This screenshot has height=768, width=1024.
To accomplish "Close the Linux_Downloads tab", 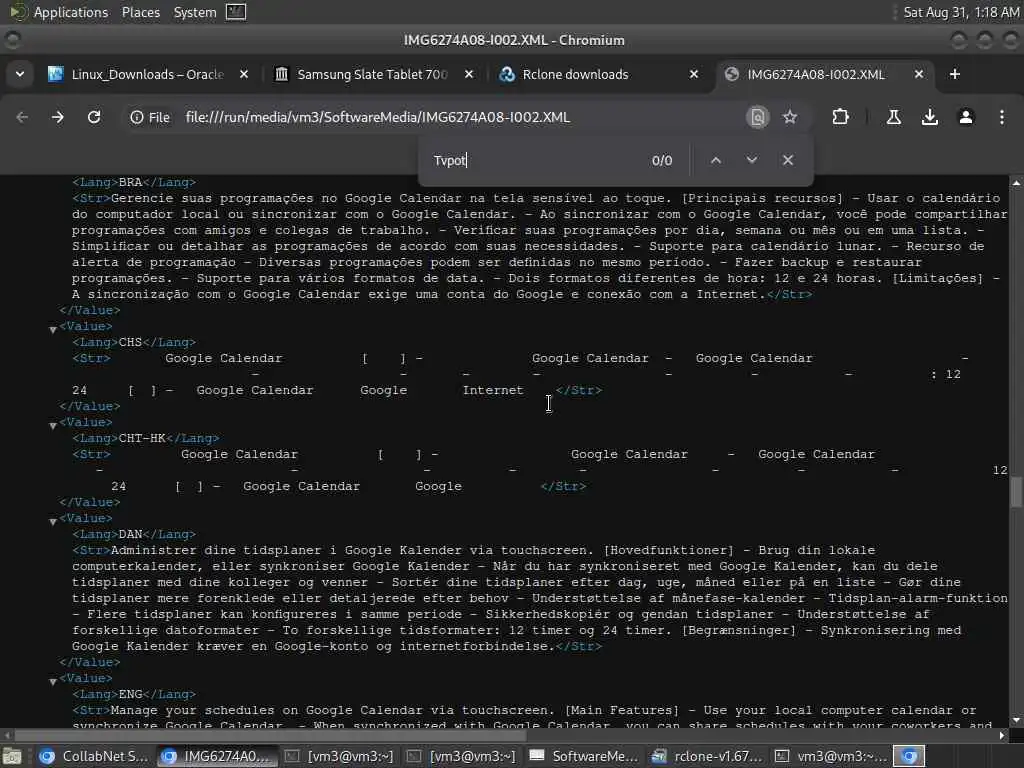I will pos(244,74).
